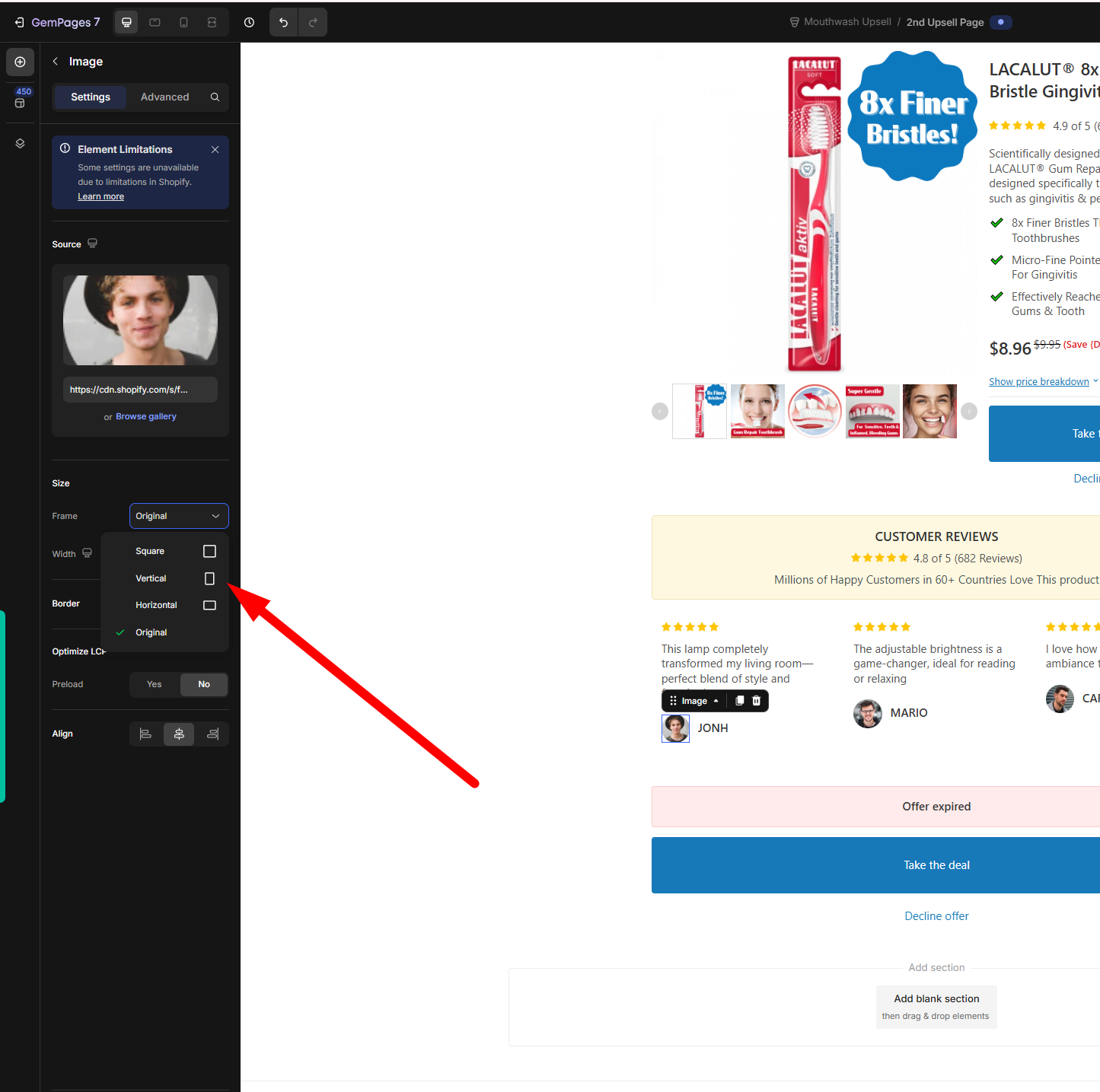The height and width of the screenshot is (1092, 1100).
Task: Switch to the Advanced tab
Action: [x=164, y=97]
